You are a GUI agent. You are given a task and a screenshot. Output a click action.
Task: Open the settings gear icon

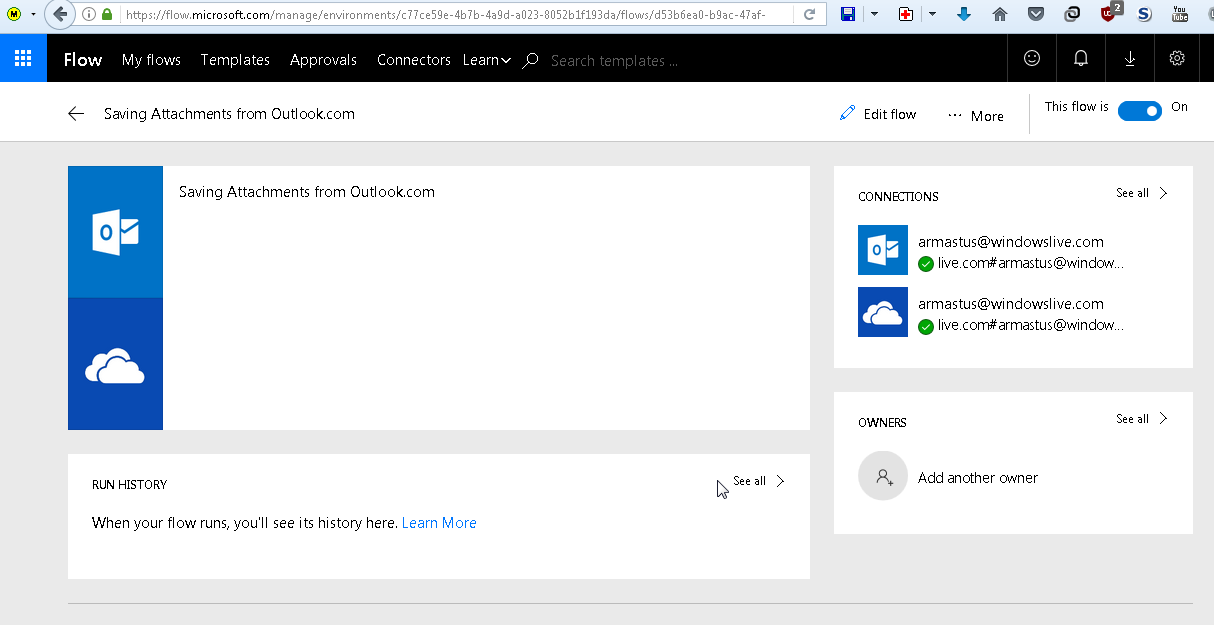(x=1177, y=59)
